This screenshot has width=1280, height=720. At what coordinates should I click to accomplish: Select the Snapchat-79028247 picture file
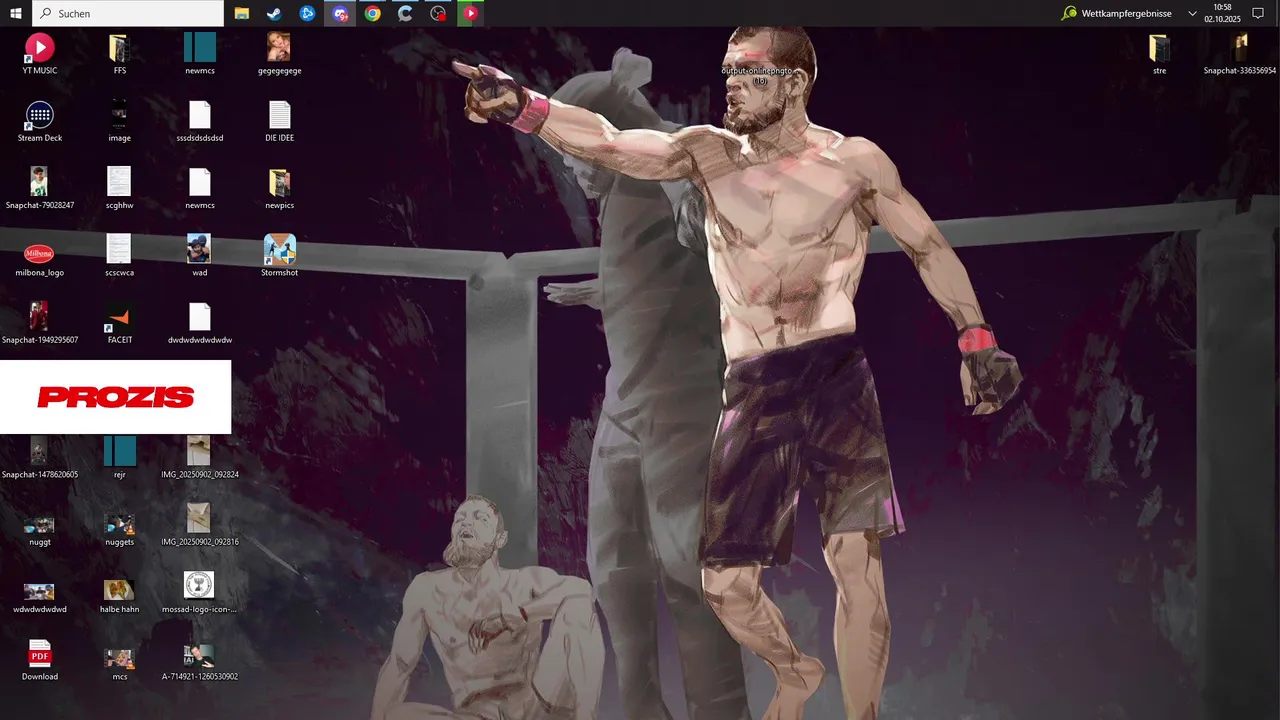(39, 188)
